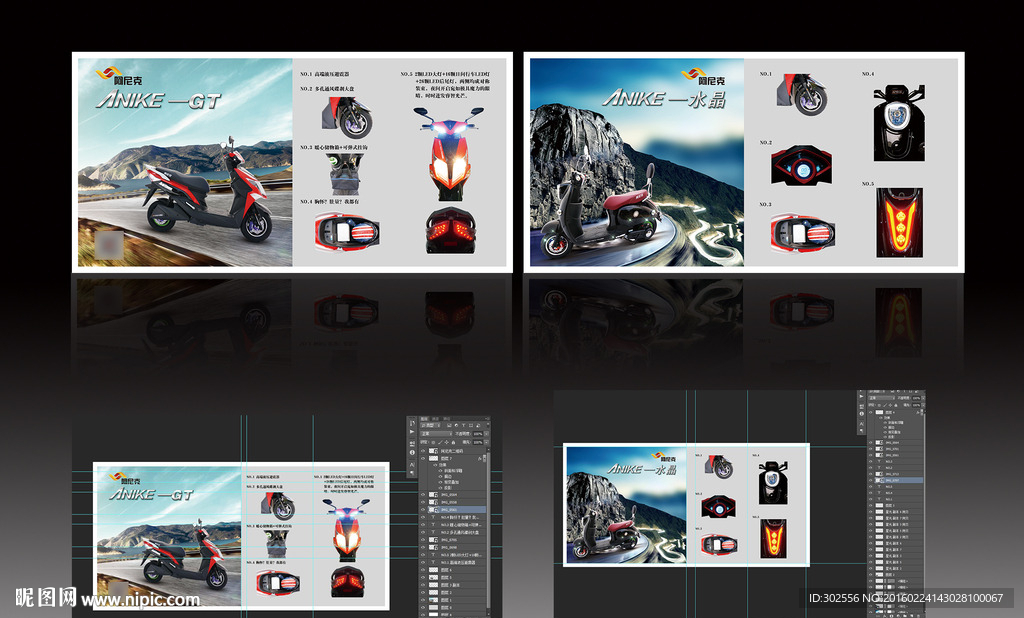Open fill slider arrow in GT layers panel
This screenshot has height=618, width=1024.
click(x=487, y=442)
